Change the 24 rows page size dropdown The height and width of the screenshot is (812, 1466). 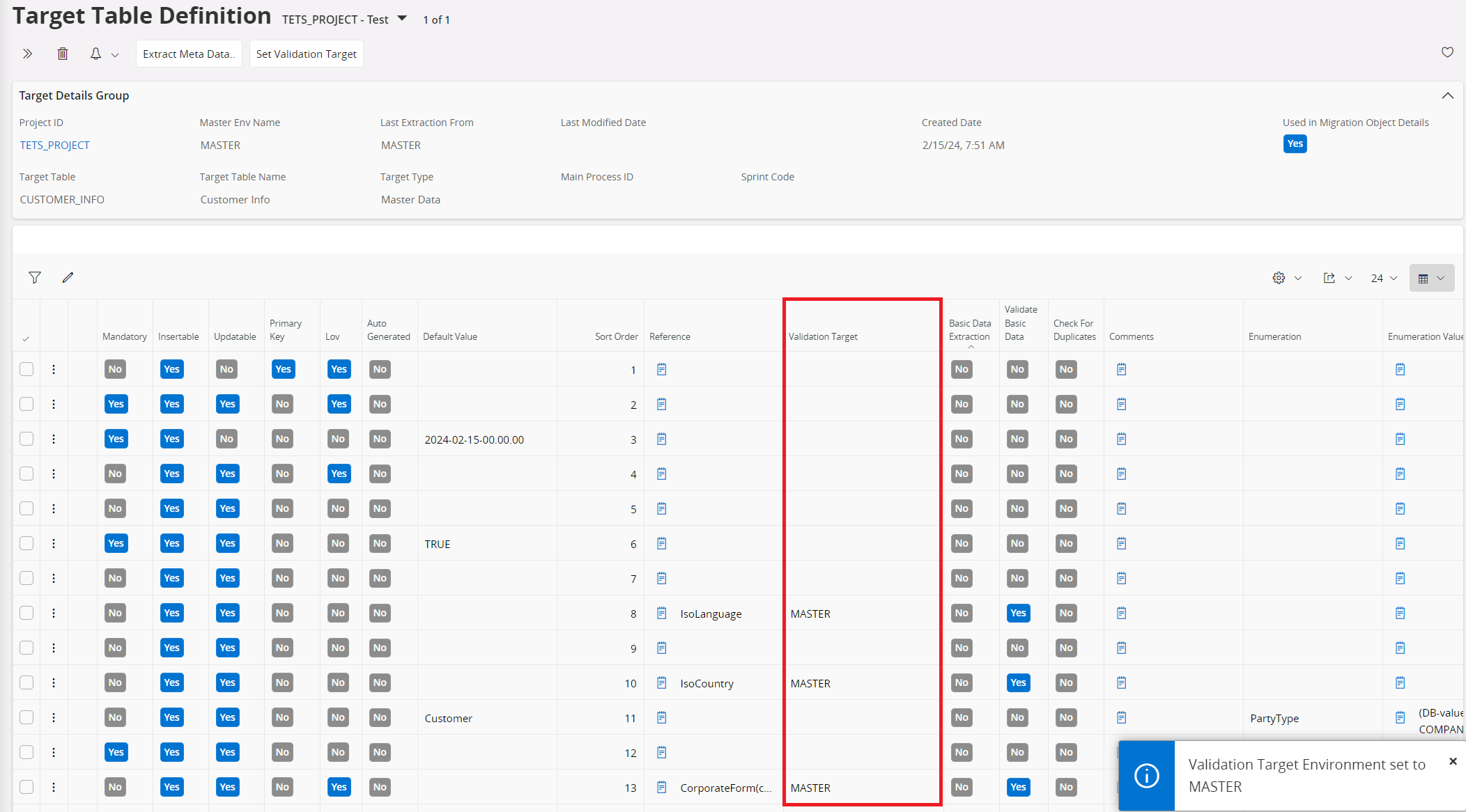(1384, 278)
